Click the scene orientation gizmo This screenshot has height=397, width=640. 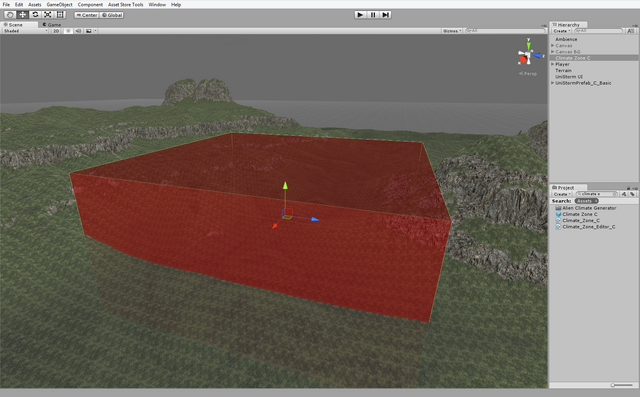coord(529,54)
